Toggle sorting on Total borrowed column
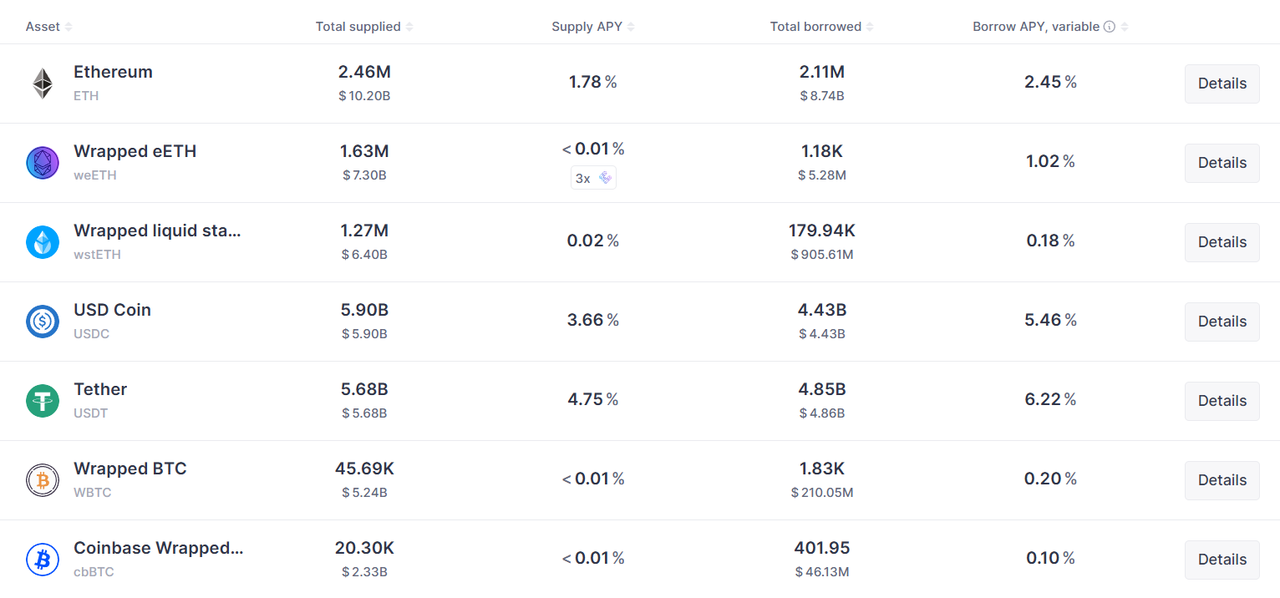This screenshot has height=598, width=1280. 821,26
